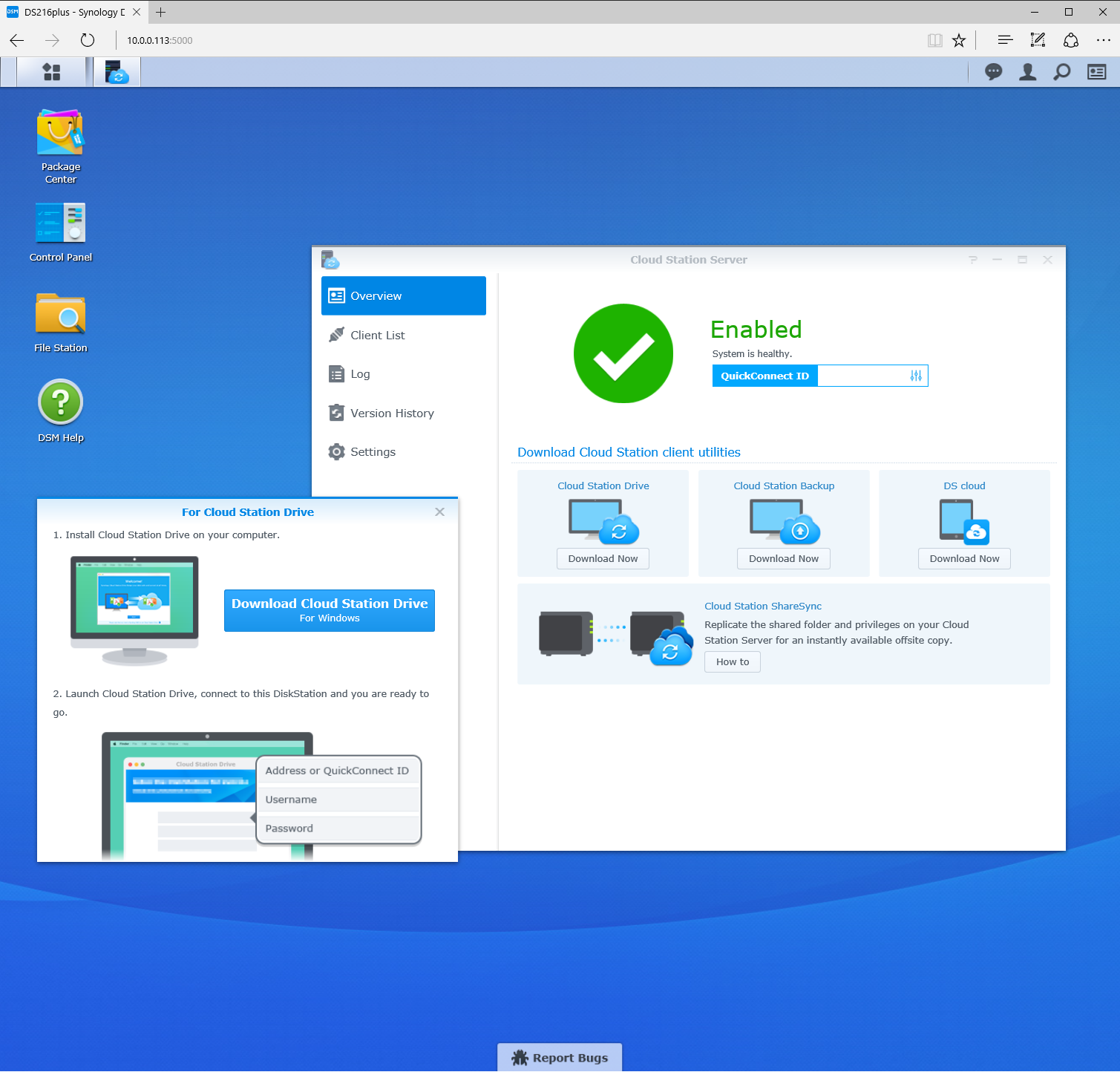Click Cloud Station Drive title link
The width and height of the screenshot is (1120, 1072).
pyautogui.click(x=603, y=486)
